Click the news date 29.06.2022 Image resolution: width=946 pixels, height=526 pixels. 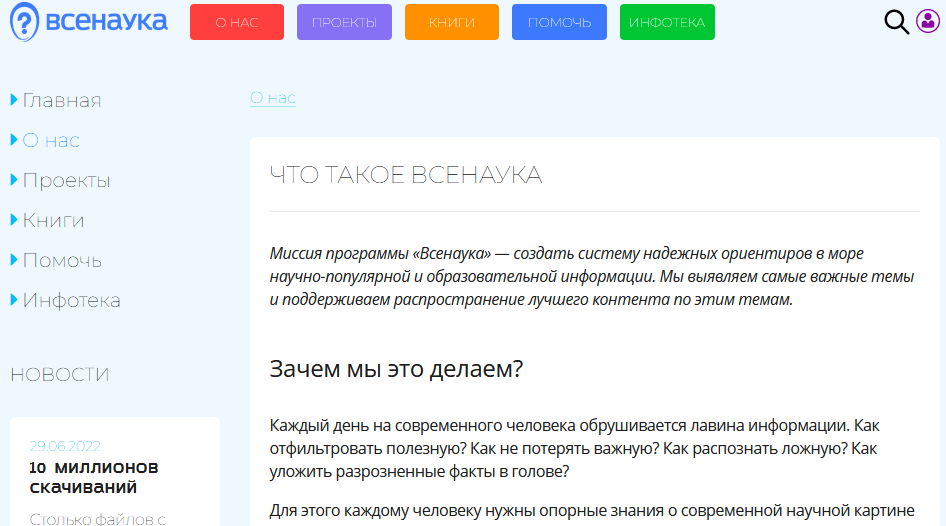[65, 446]
